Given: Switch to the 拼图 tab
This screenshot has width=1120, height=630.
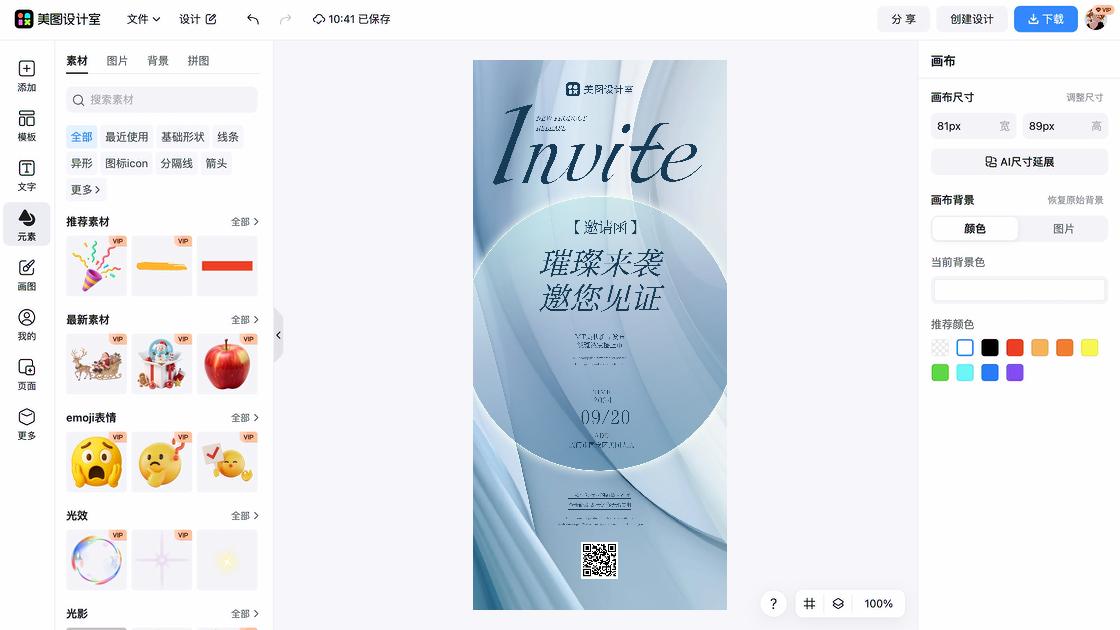Looking at the screenshot, I should [x=199, y=61].
